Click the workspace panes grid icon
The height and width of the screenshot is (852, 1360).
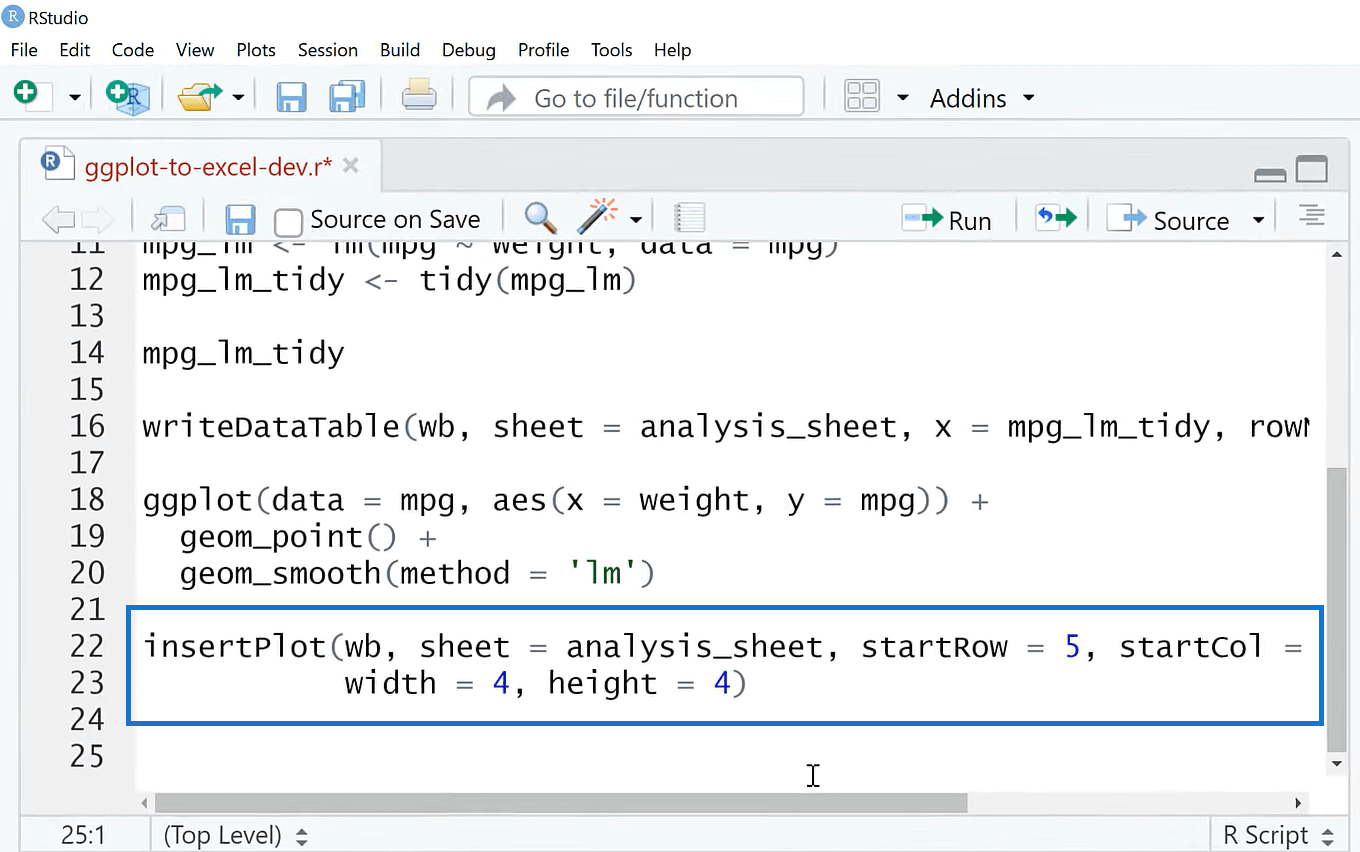coord(862,97)
